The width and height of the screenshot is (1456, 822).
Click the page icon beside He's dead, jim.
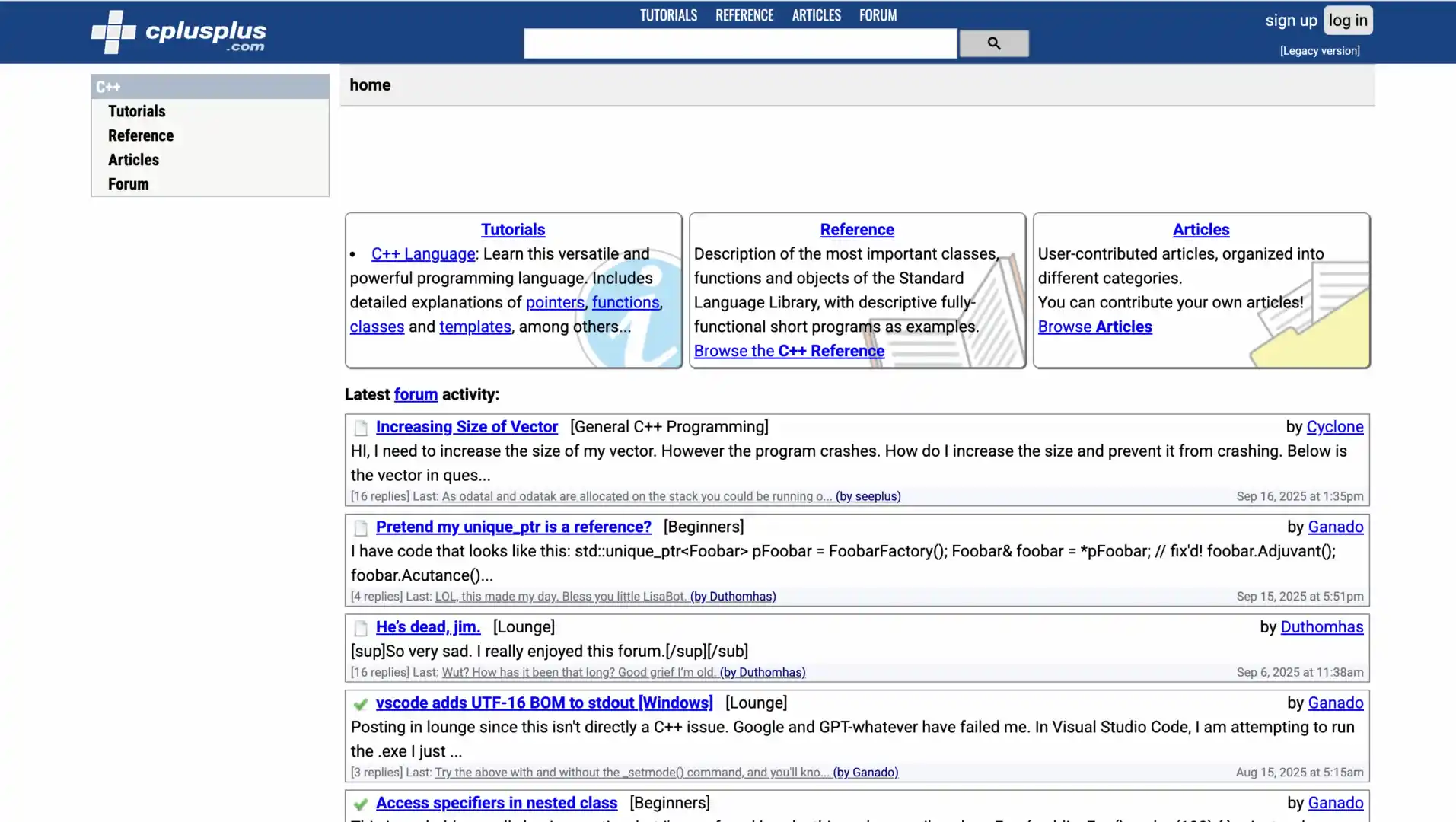[x=361, y=628]
